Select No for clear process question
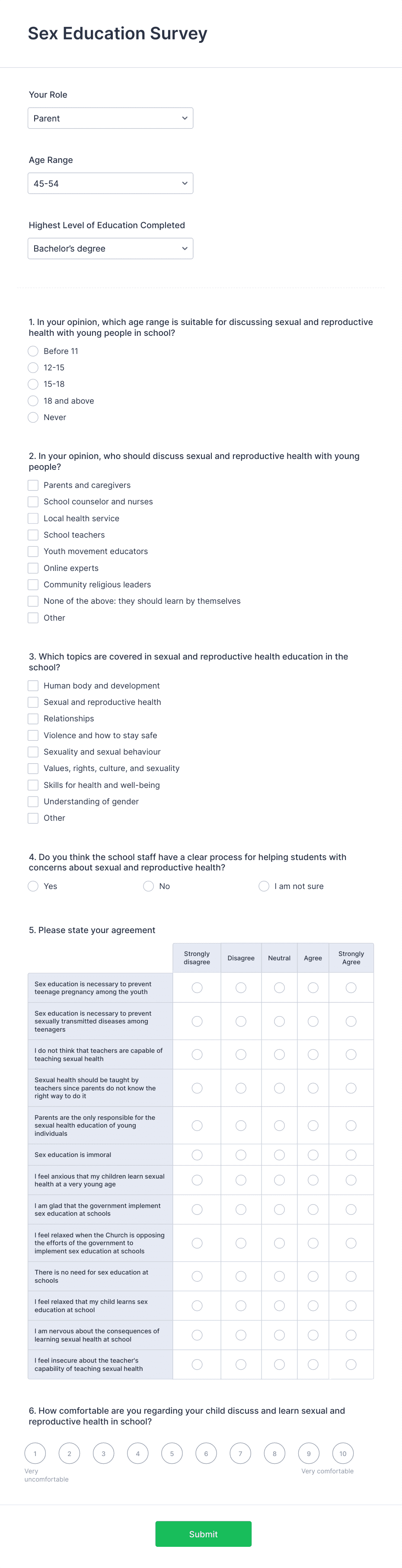Image resolution: width=402 pixels, height=1568 pixels. pos(149,886)
